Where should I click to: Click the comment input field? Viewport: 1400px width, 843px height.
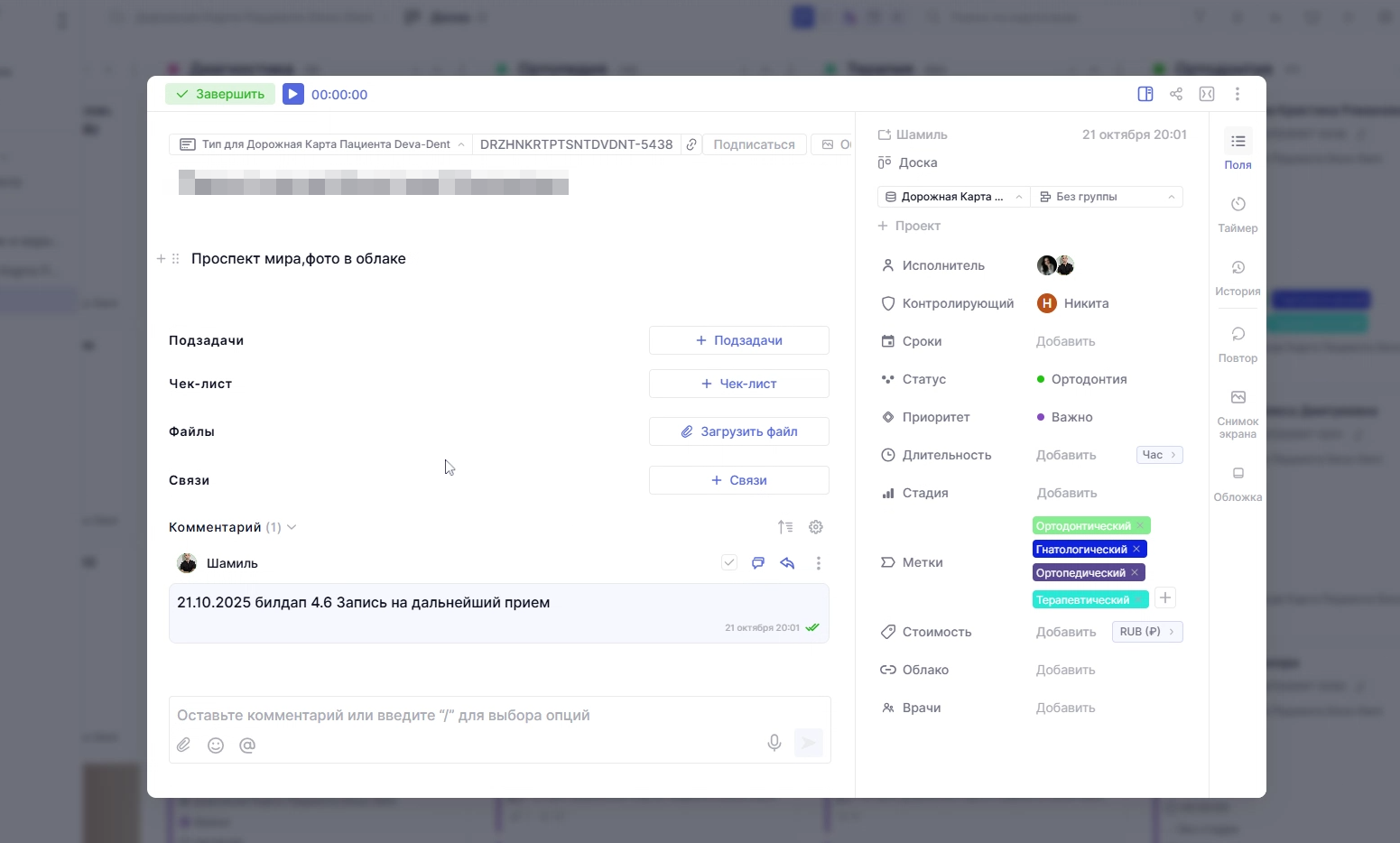pyautogui.click(x=498, y=716)
